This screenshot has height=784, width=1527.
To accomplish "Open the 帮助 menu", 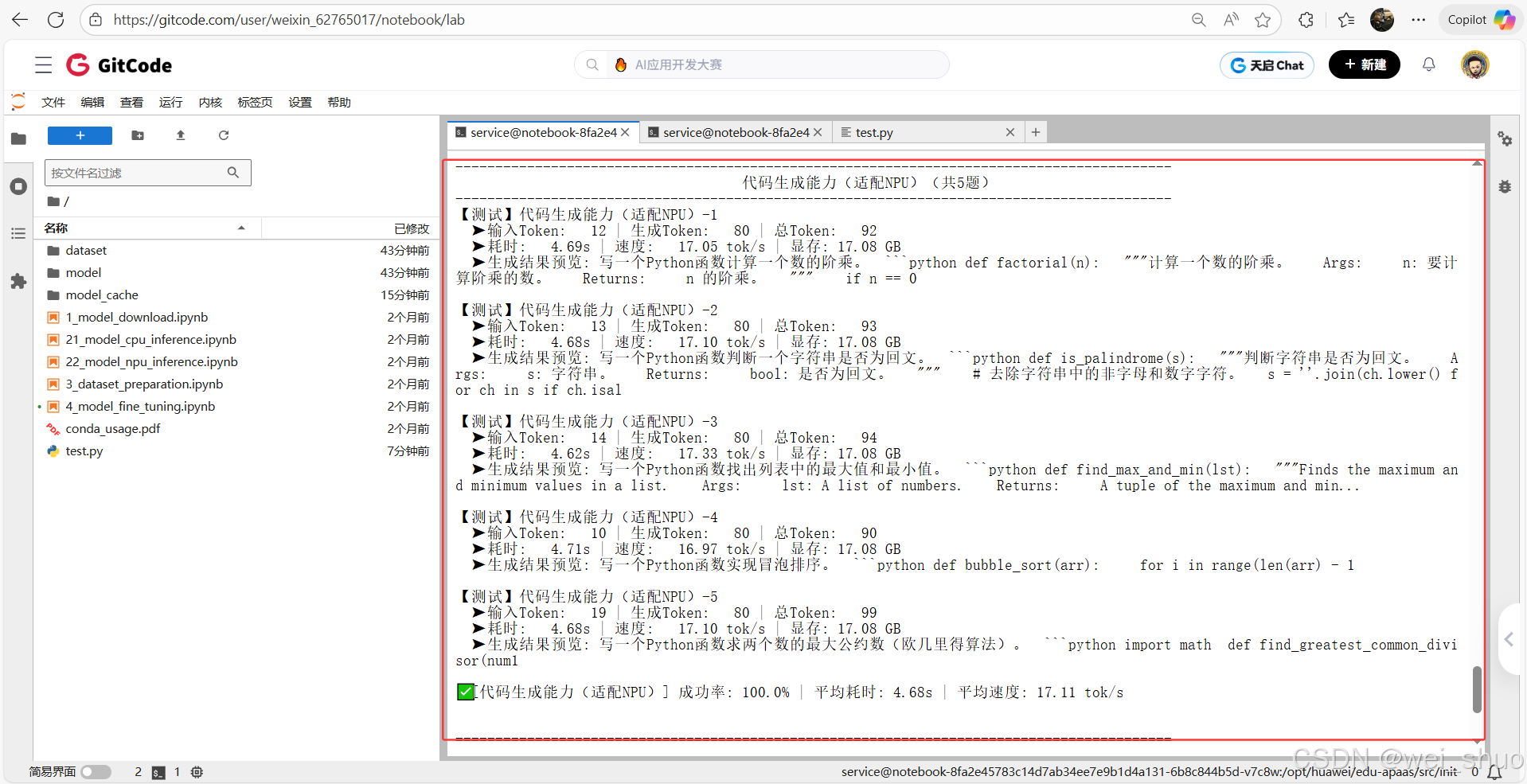I will click(x=339, y=102).
